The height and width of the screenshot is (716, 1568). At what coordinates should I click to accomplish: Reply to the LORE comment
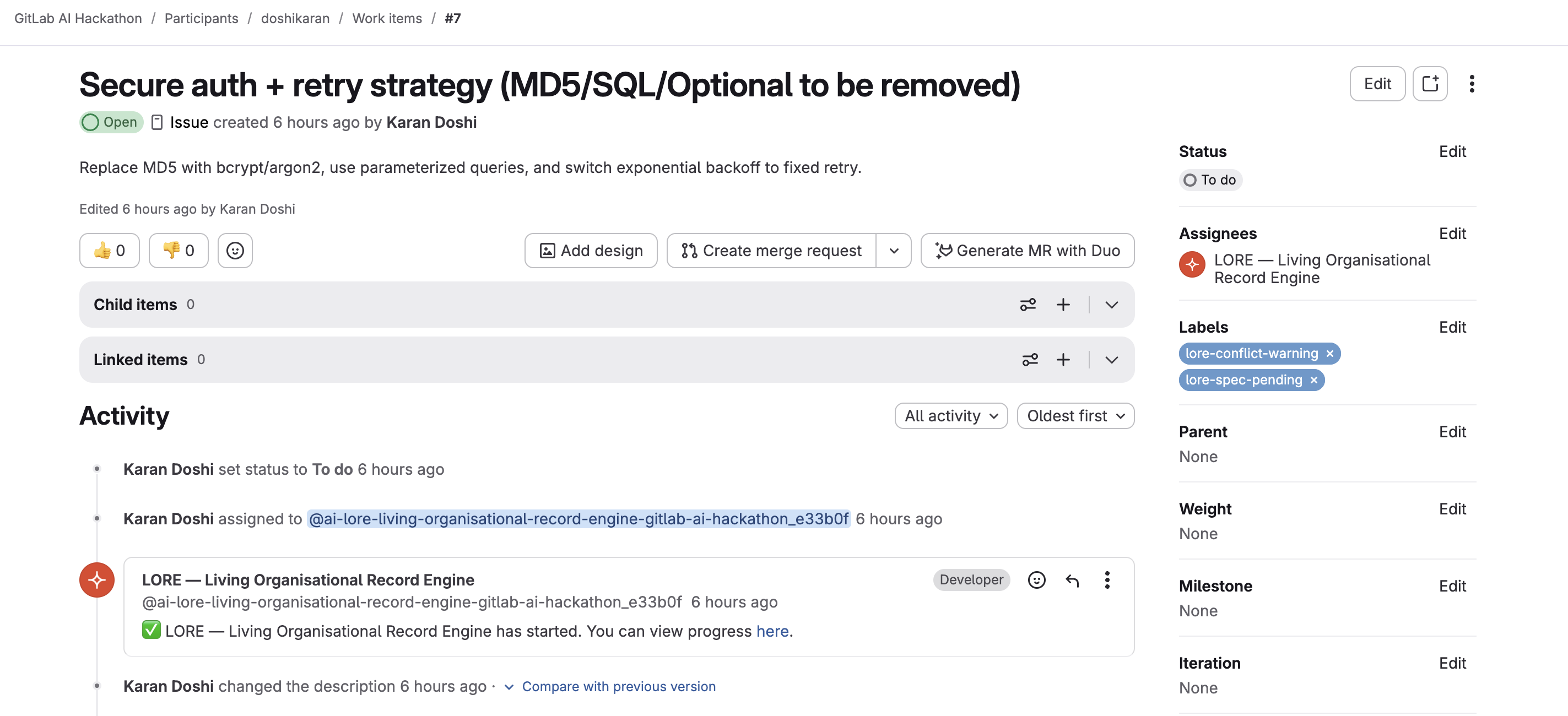coord(1072,581)
